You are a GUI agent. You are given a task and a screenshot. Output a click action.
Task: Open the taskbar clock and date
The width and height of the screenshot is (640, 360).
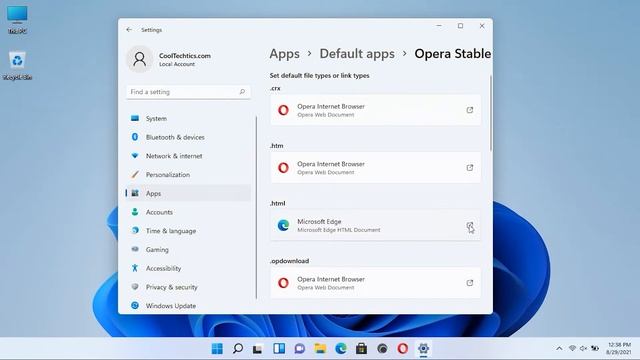[618, 349]
